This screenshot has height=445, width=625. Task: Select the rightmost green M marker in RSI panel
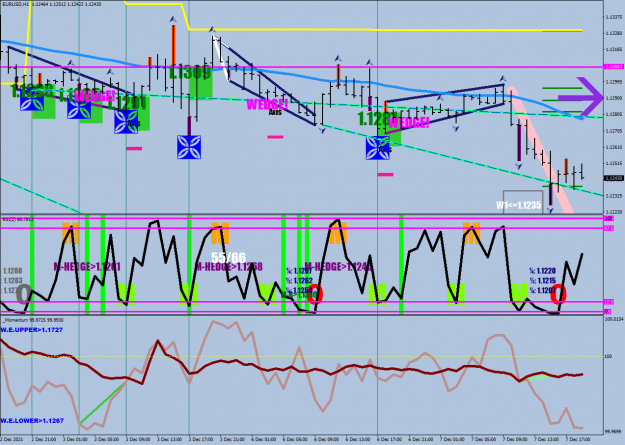click(x=519, y=293)
